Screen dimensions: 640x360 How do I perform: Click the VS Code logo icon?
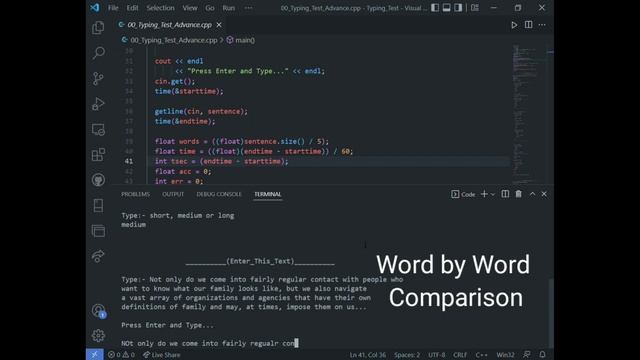[x=95, y=8]
